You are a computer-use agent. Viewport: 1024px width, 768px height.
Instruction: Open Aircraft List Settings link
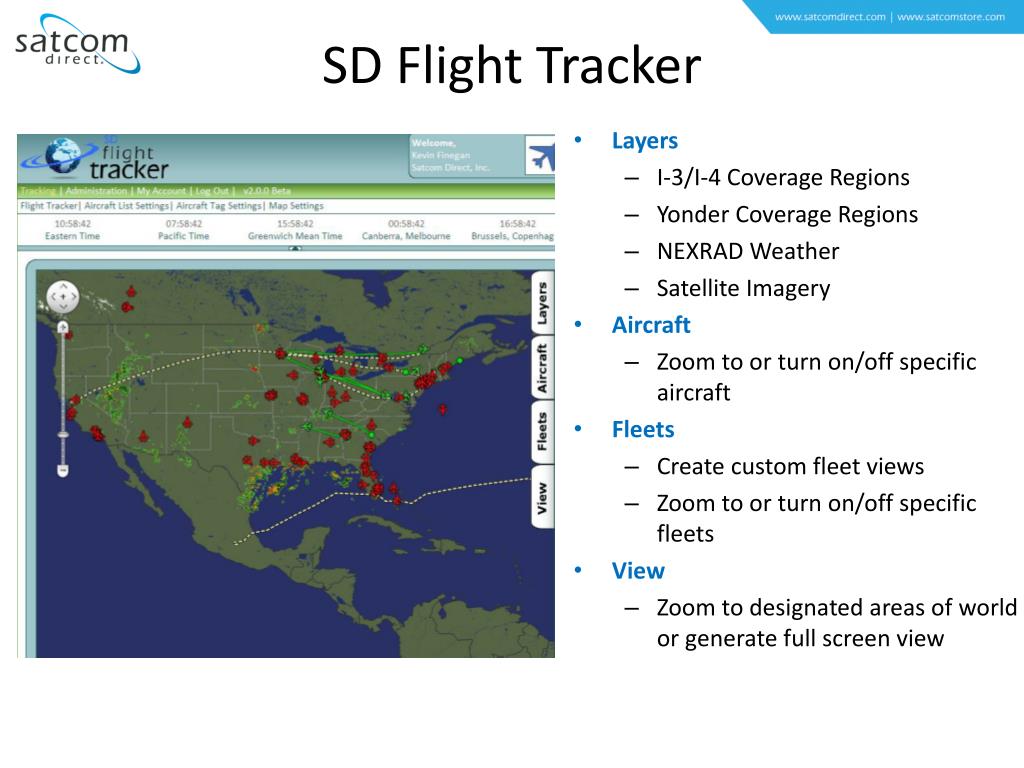[x=127, y=206]
